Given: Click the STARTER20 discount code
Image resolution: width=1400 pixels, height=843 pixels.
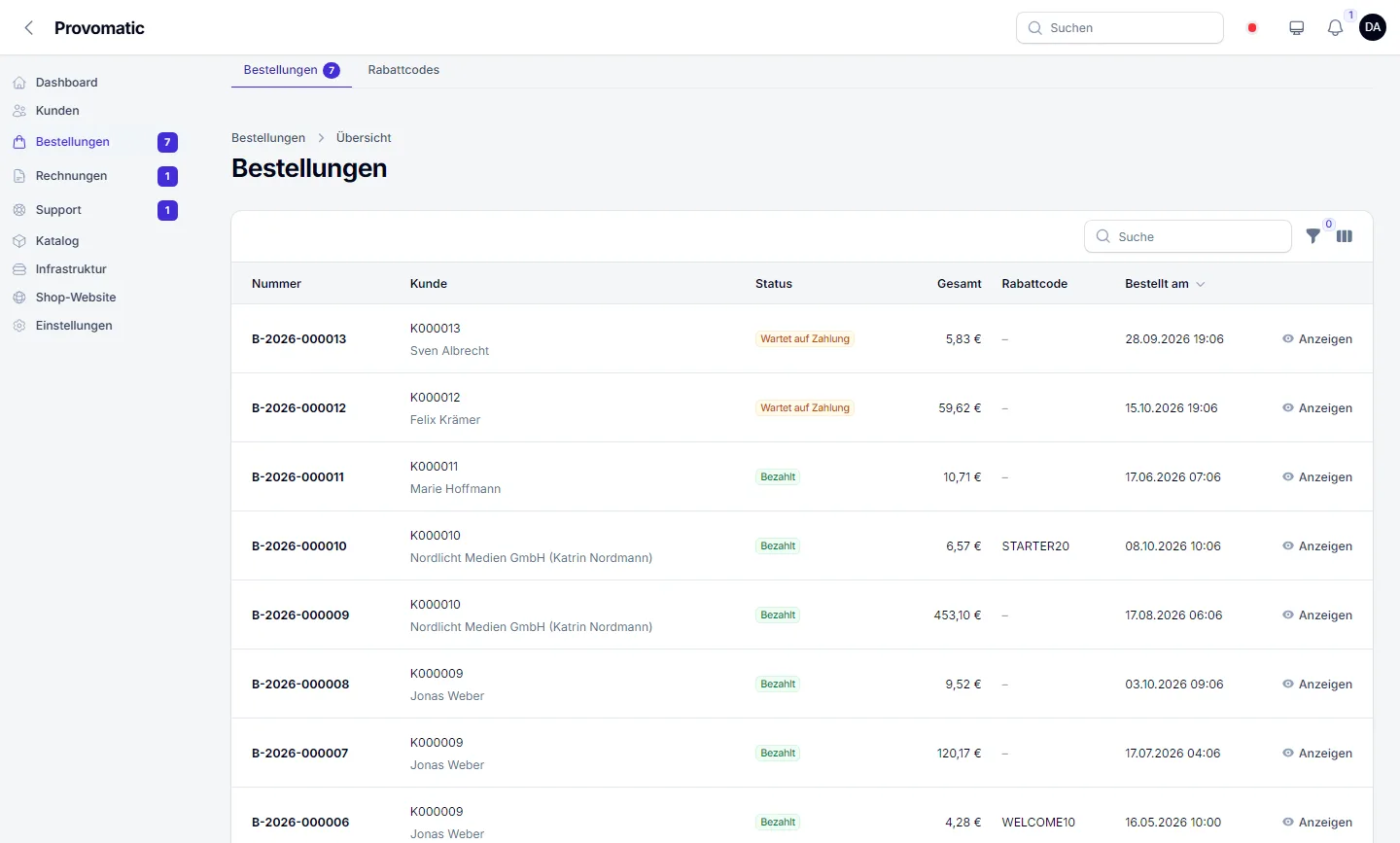Looking at the screenshot, I should click(1035, 546).
